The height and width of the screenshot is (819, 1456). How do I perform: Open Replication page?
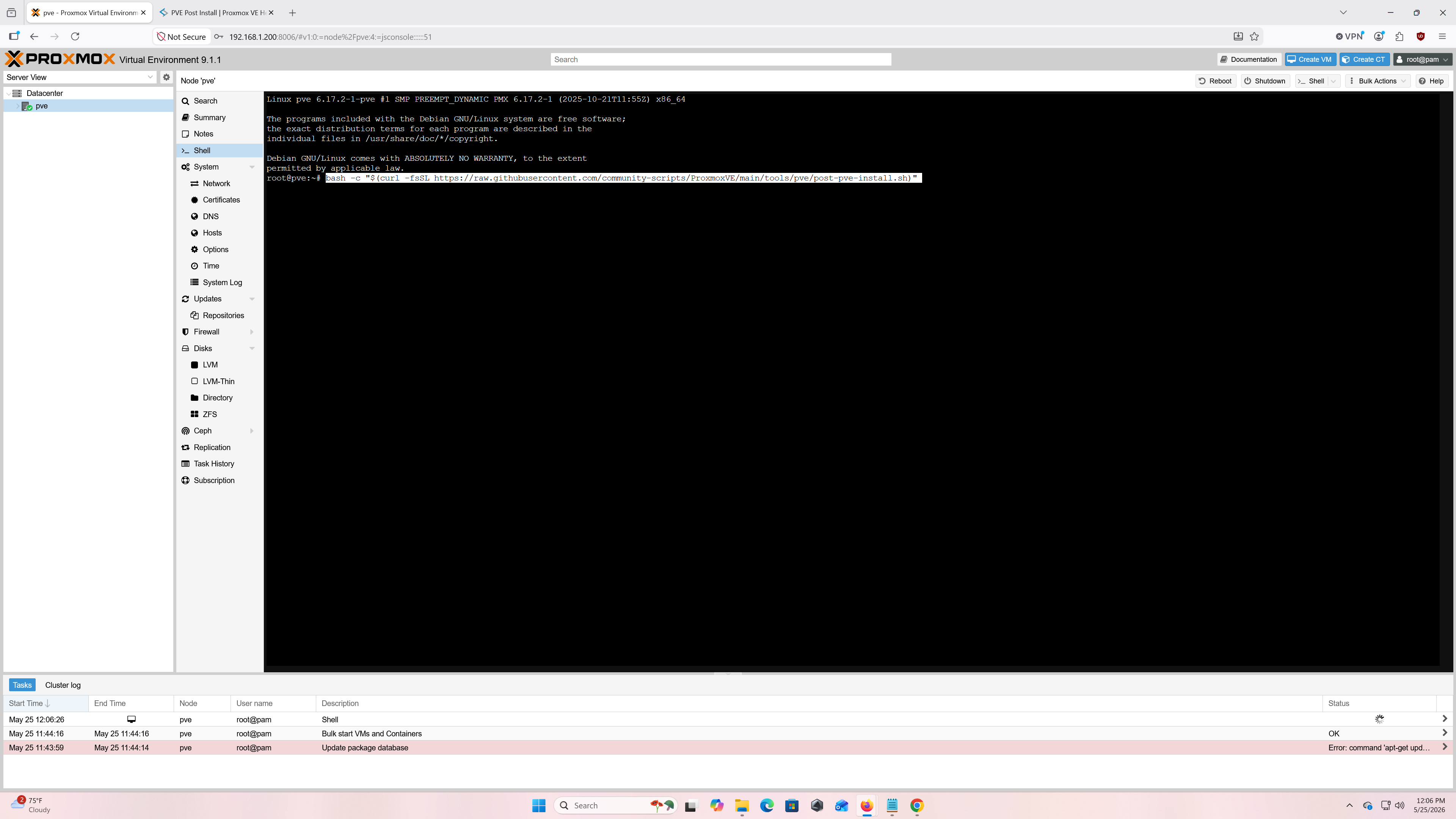point(212,447)
